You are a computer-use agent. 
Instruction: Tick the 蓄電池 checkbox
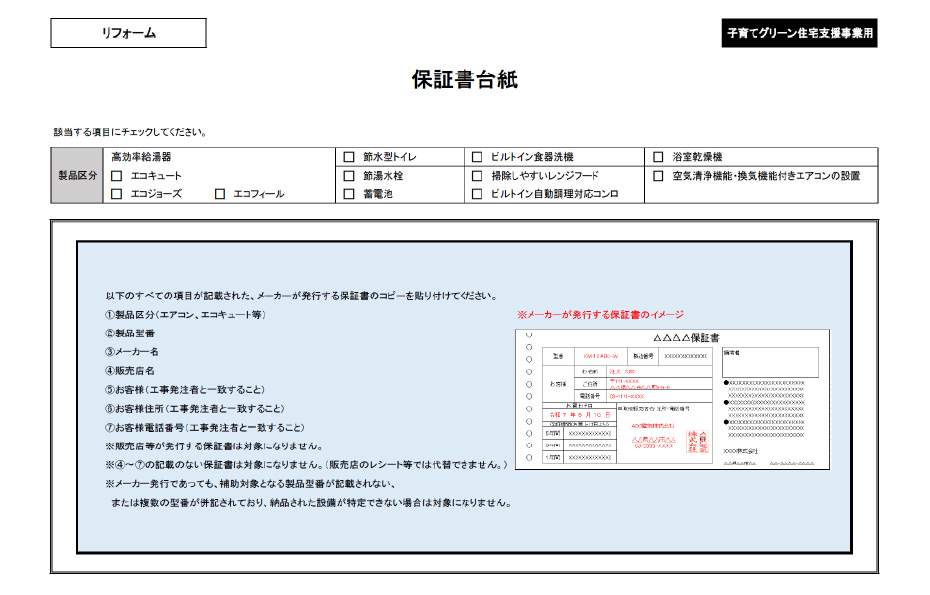pyautogui.click(x=349, y=194)
